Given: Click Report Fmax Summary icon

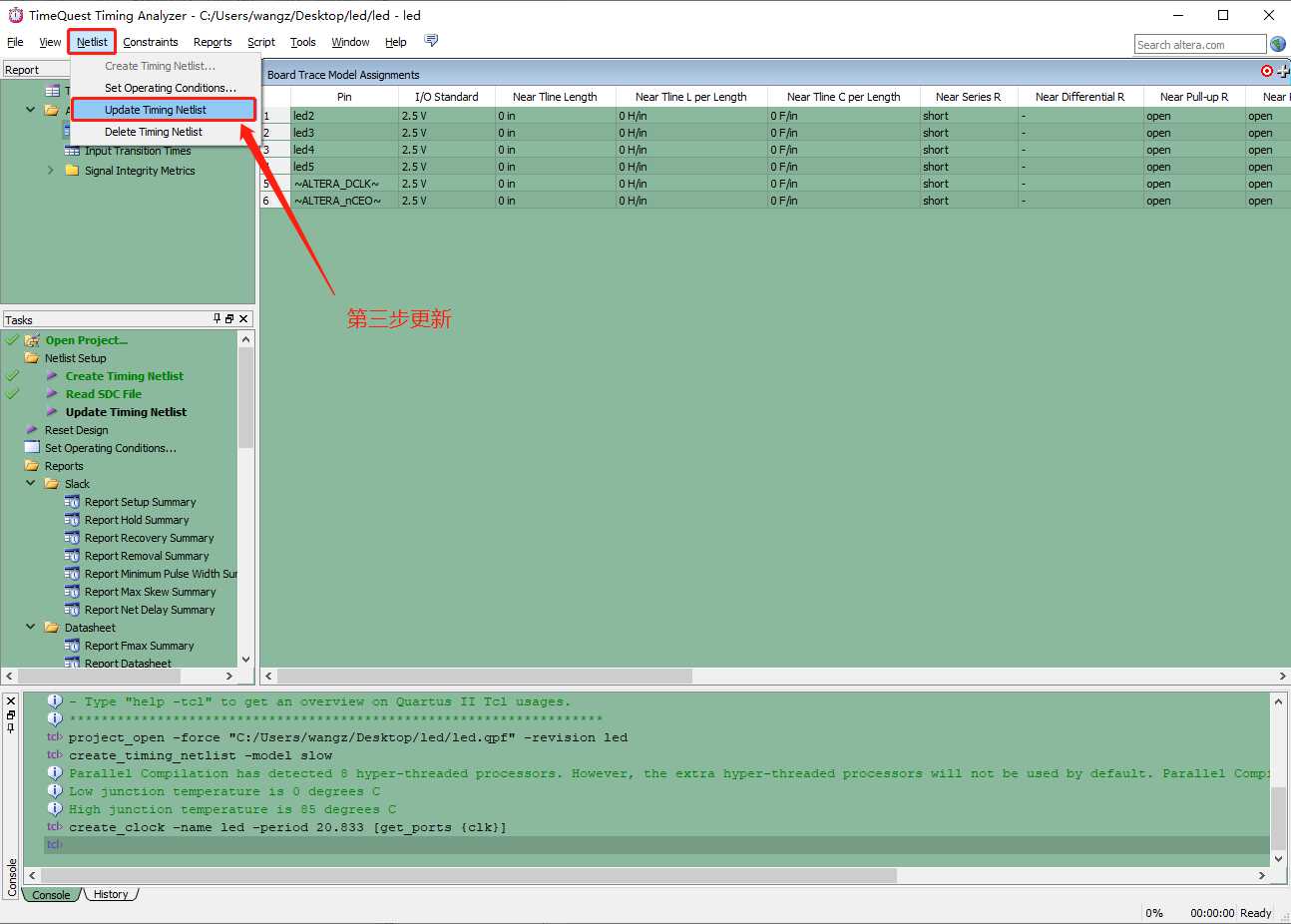Looking at the screenshot, I should tap(72, 646).
